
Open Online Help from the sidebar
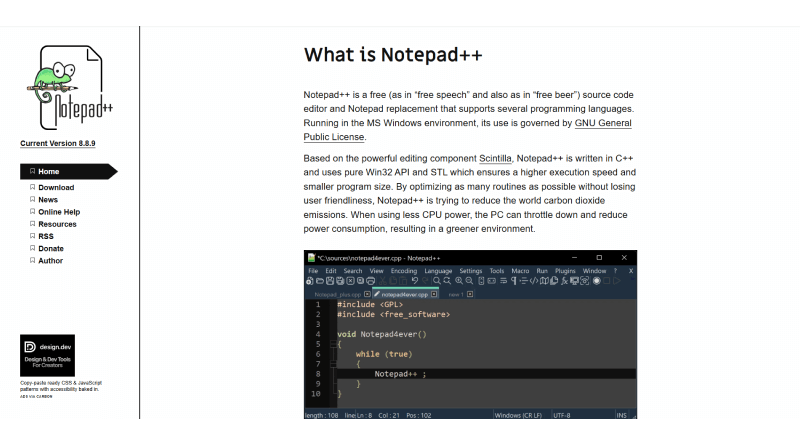tap(59, 212)
